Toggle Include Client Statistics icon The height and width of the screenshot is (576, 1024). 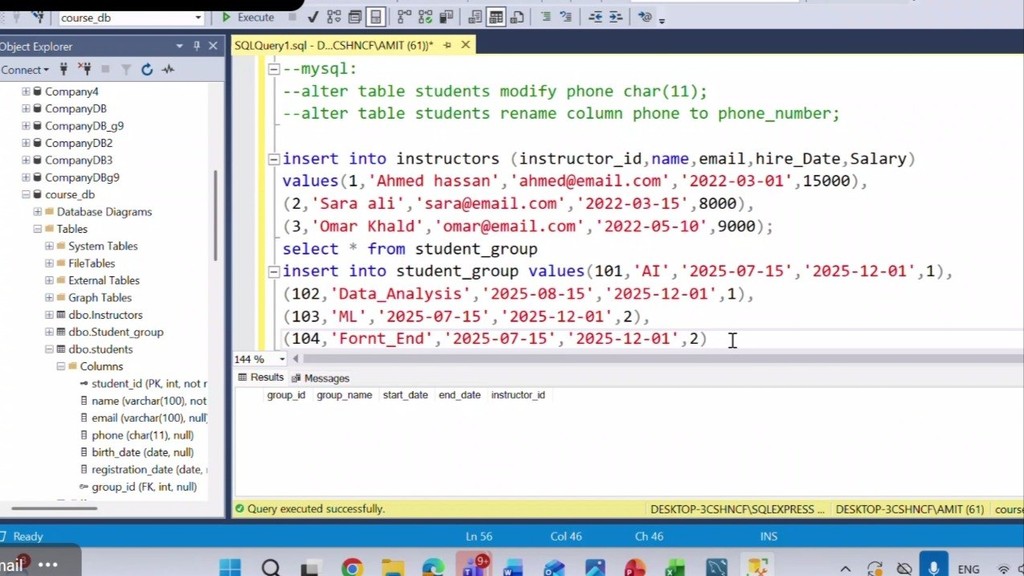(x=447, y=18)
